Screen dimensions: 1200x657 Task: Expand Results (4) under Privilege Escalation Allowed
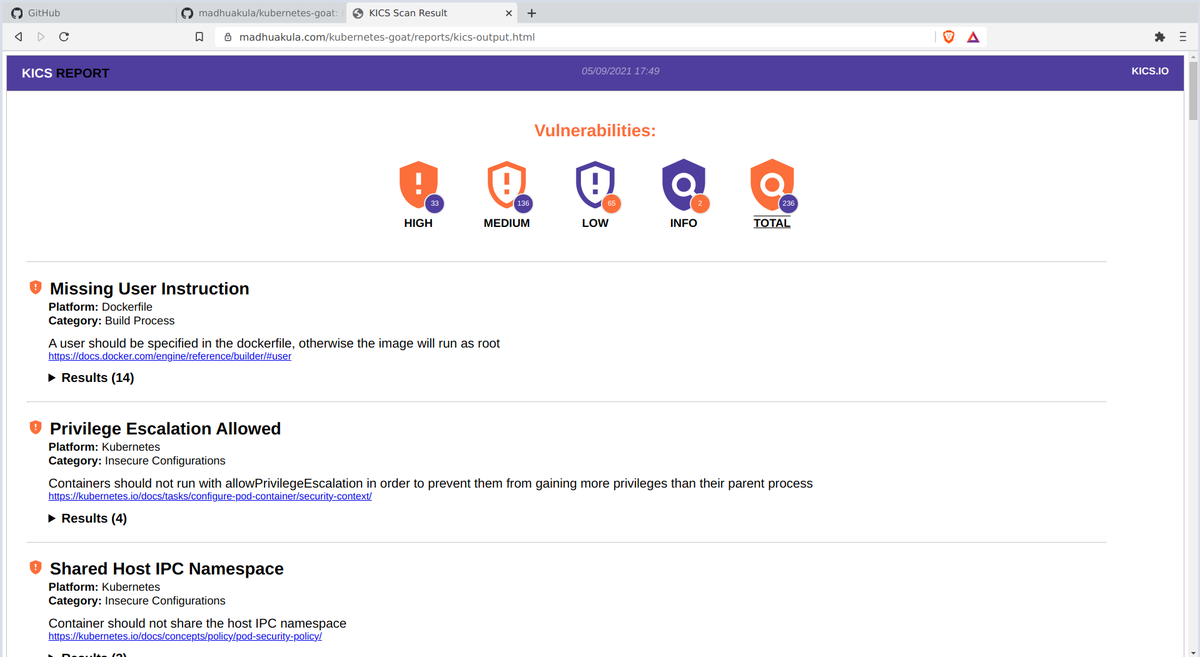[x=88, y=518]
